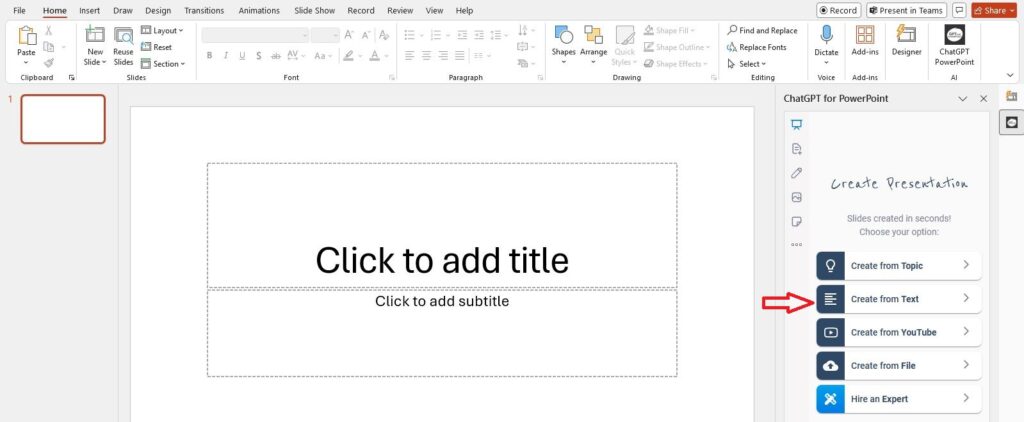Screen dimensions: 1024x422
Task: Justify text alignment icon
Action: pyautogui.click(x=460, y=56)
